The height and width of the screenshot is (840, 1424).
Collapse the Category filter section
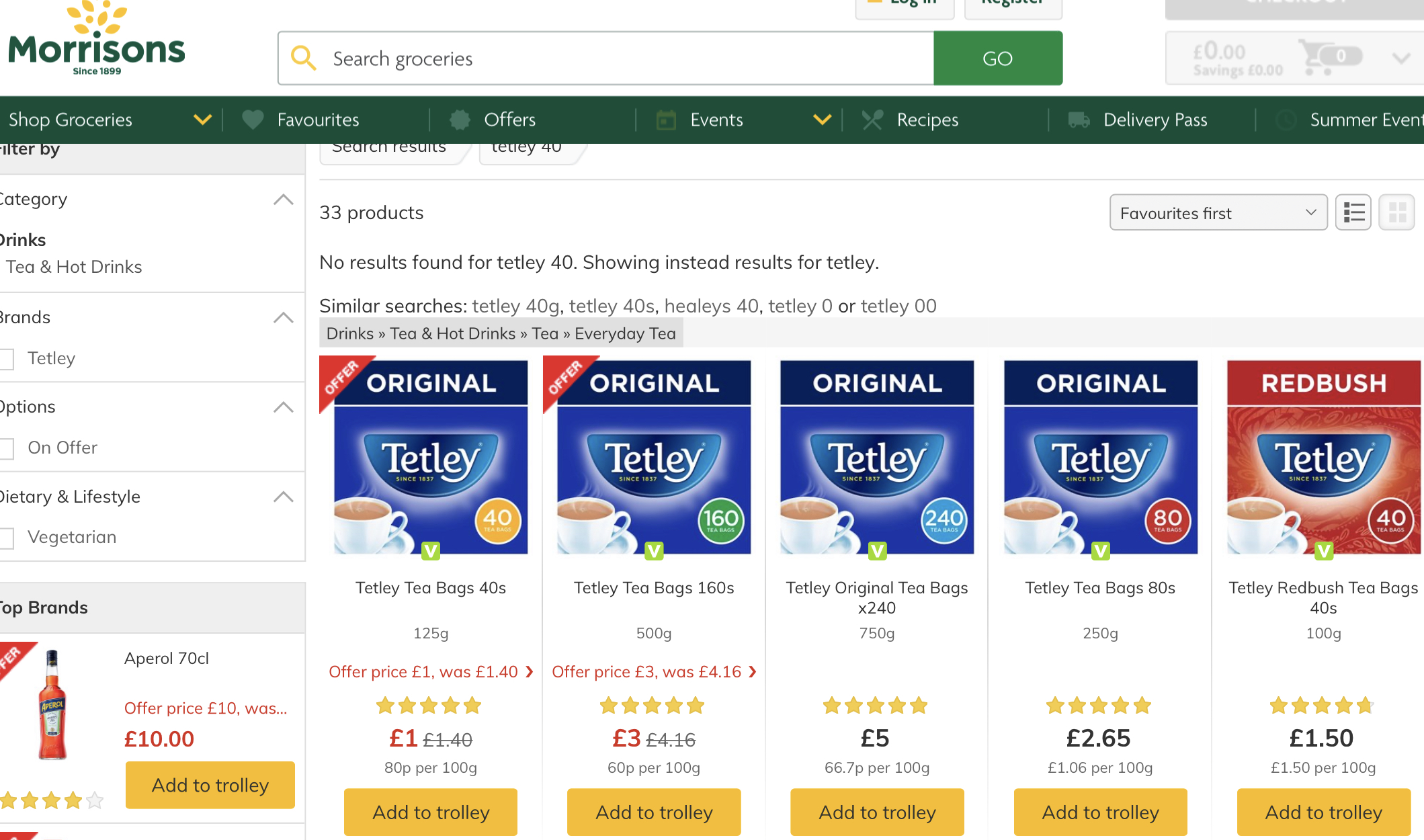(284, 200)
